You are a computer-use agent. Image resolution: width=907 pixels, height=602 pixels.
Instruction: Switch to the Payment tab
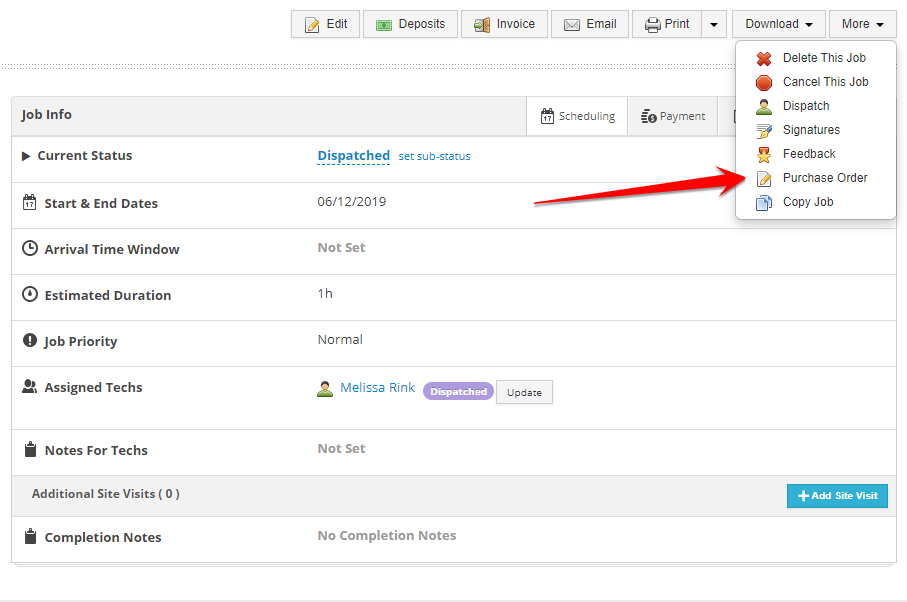coord(673,116)
